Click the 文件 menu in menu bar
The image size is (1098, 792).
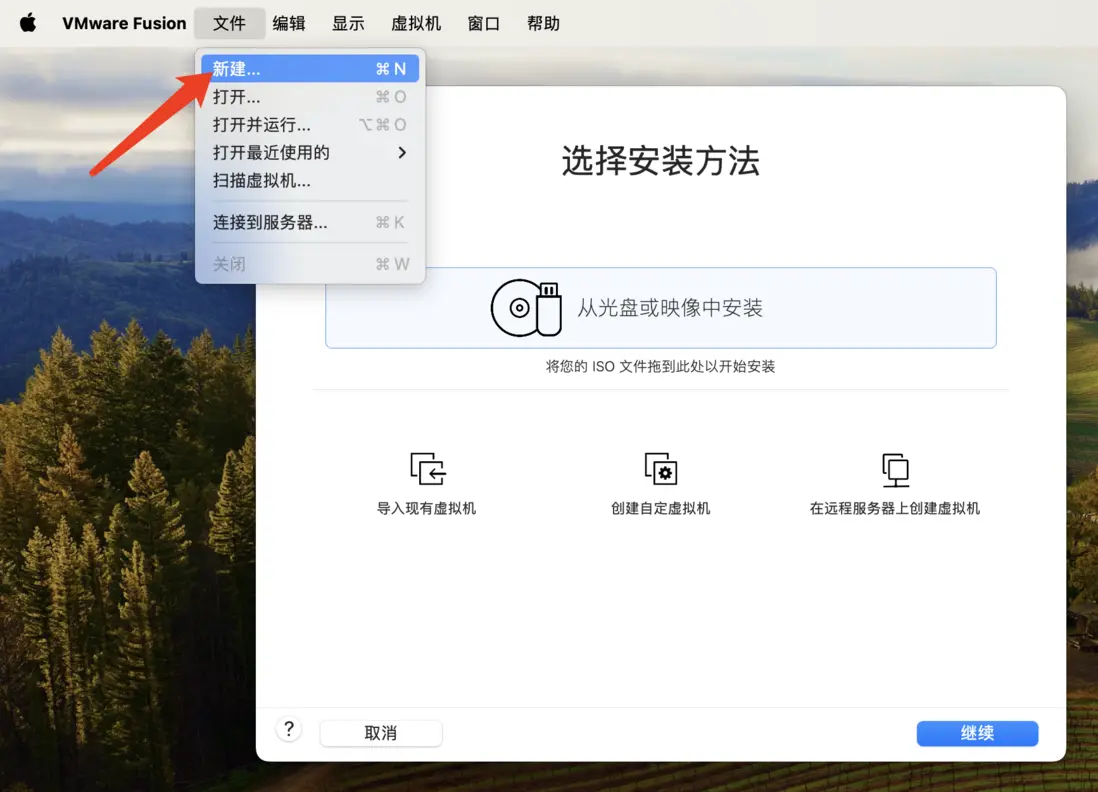point(229,23)
